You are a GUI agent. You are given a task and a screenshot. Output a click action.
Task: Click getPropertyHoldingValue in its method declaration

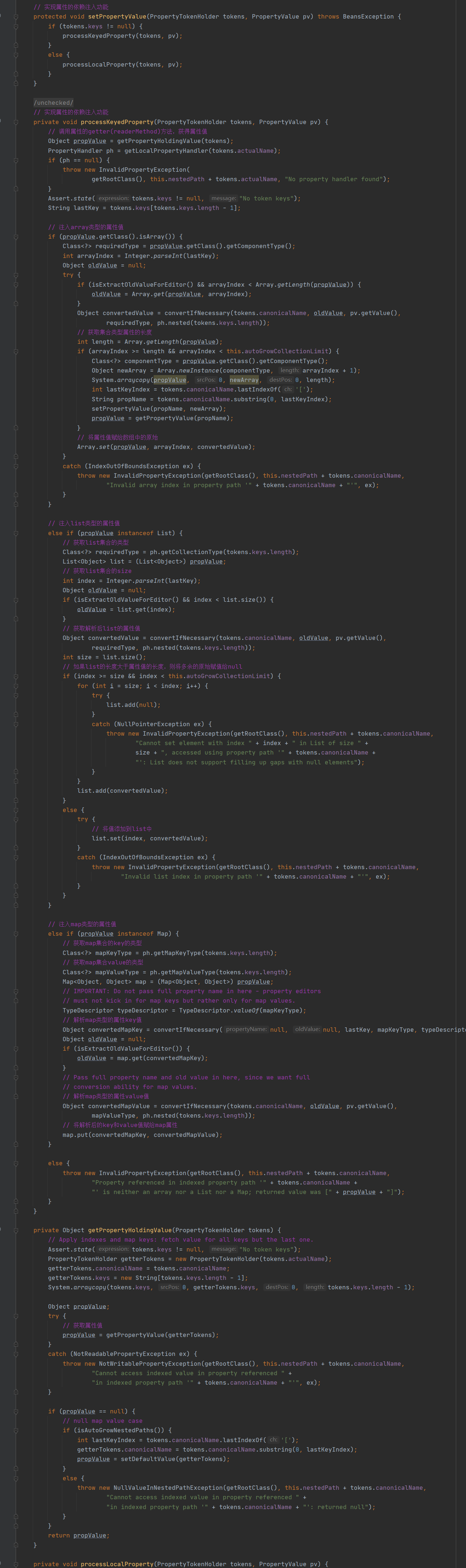(x=130, y=1230)
